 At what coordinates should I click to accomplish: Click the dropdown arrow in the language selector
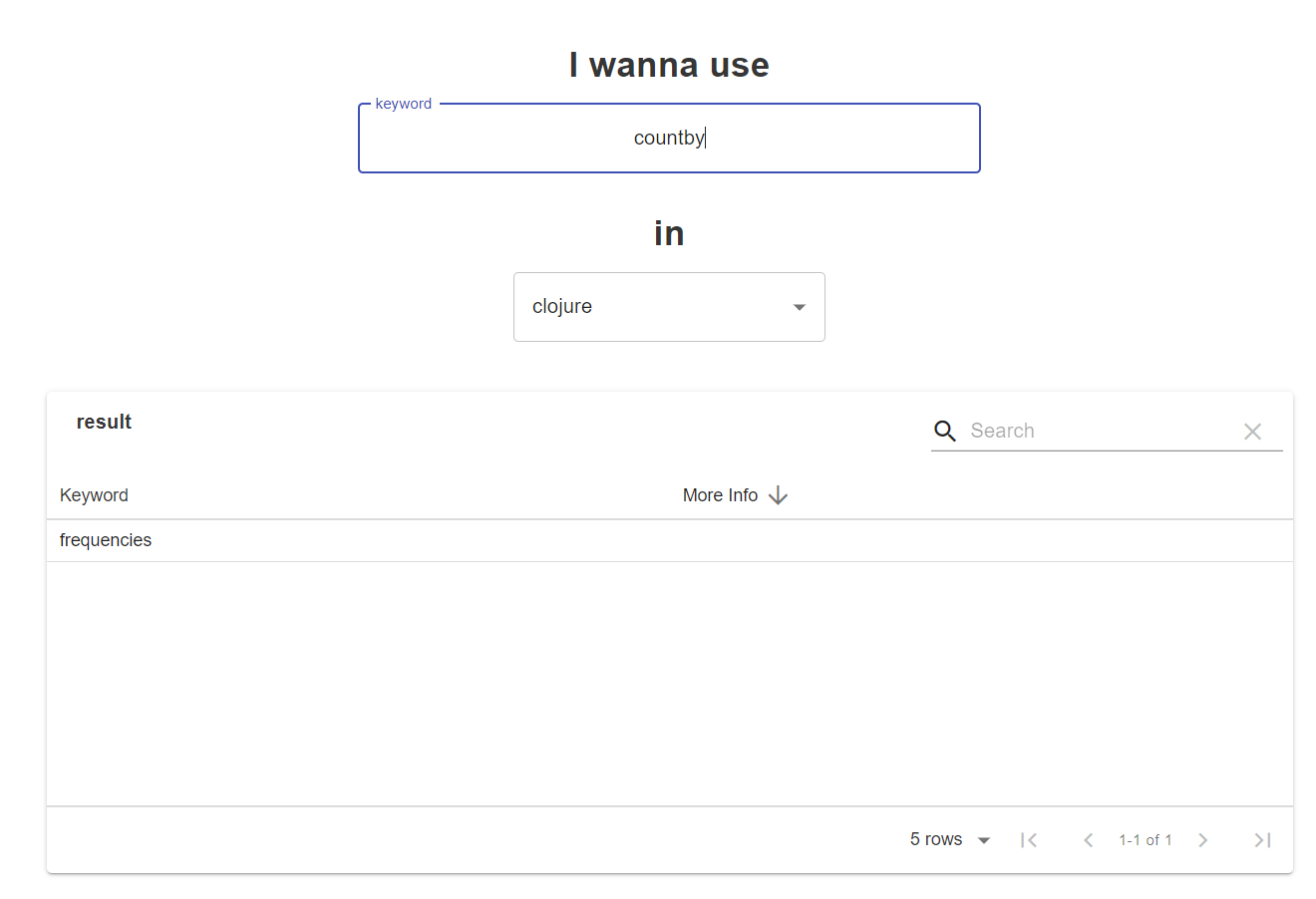coord(799,307)
